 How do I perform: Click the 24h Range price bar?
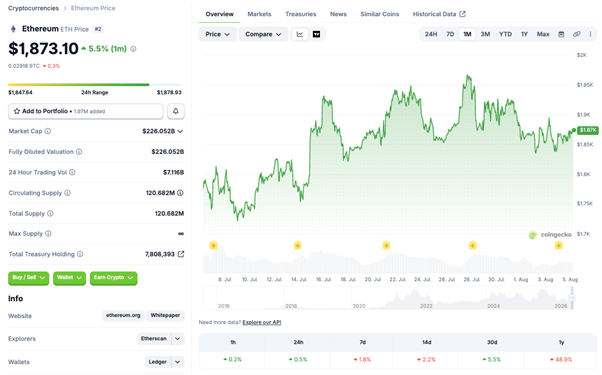(94, 84)
